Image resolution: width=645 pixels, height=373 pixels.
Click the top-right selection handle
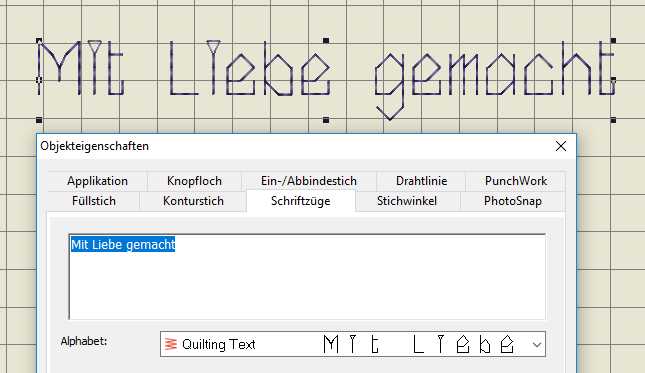613,40
